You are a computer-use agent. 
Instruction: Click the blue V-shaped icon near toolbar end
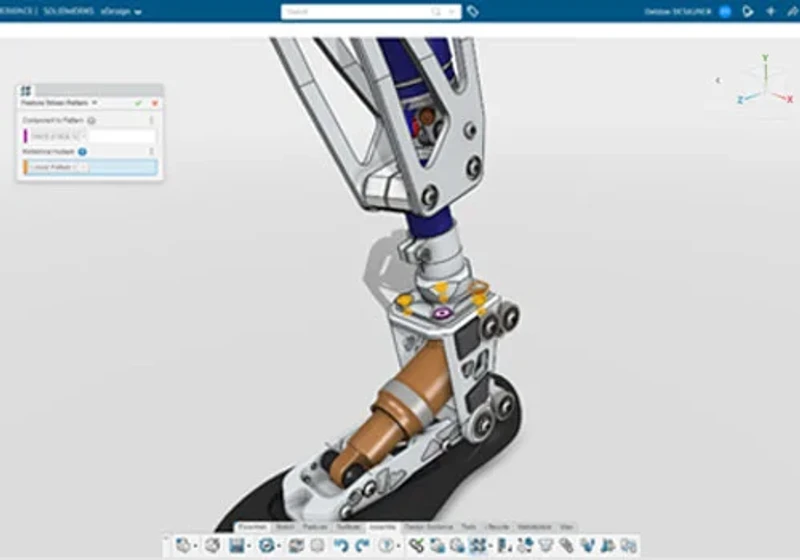pos(587,546)
